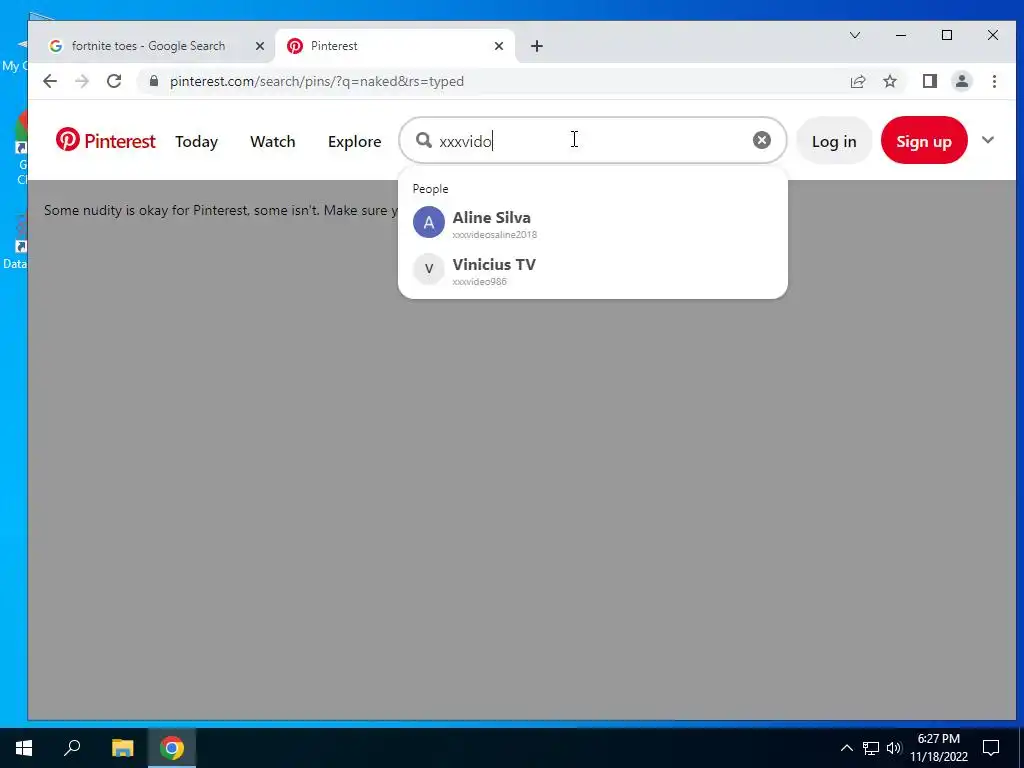Go forward in browser history
This screenshot has height=768, width=1024.
pyautogui.click(x=82, y=82)
